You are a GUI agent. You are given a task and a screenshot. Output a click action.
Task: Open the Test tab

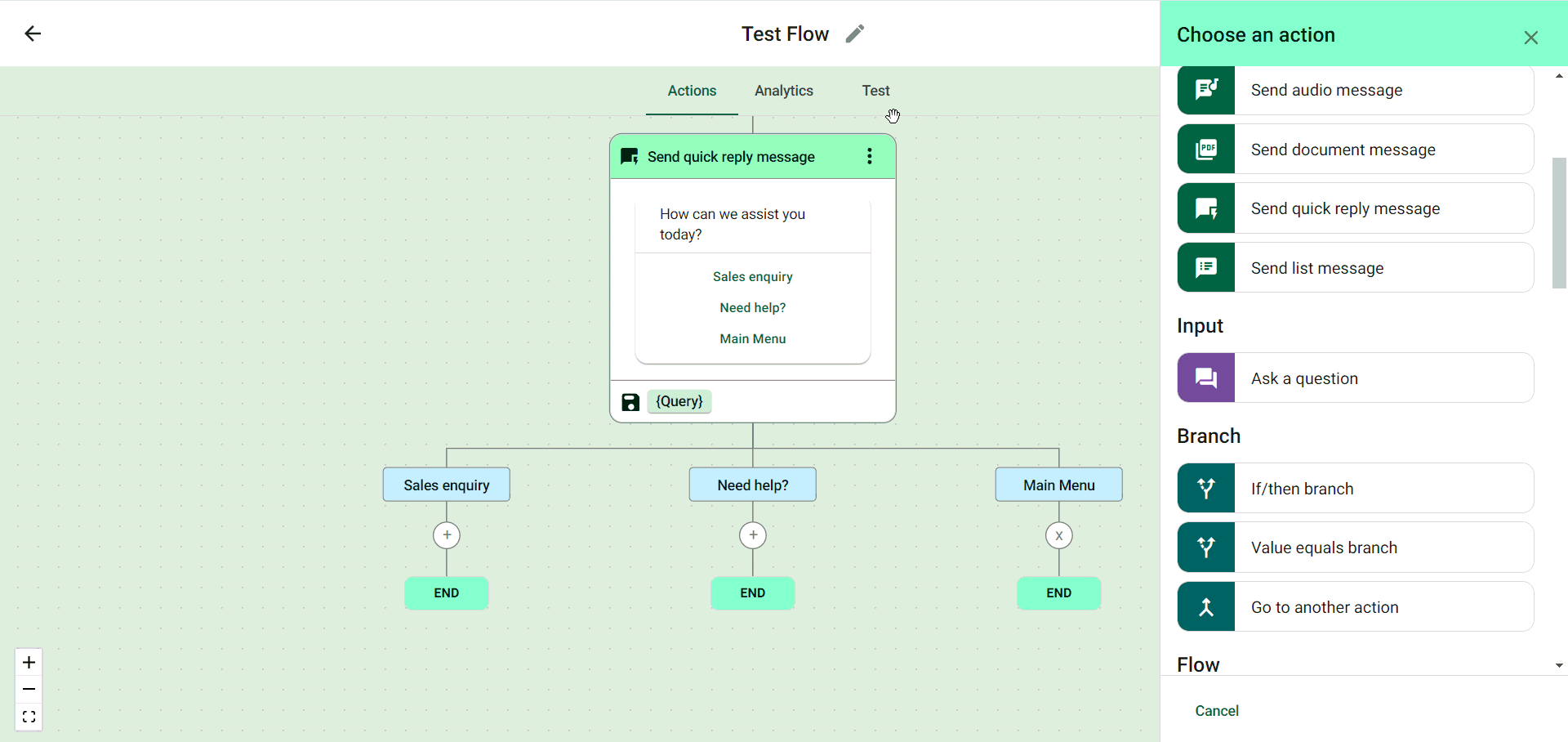[x=875, y=91]
